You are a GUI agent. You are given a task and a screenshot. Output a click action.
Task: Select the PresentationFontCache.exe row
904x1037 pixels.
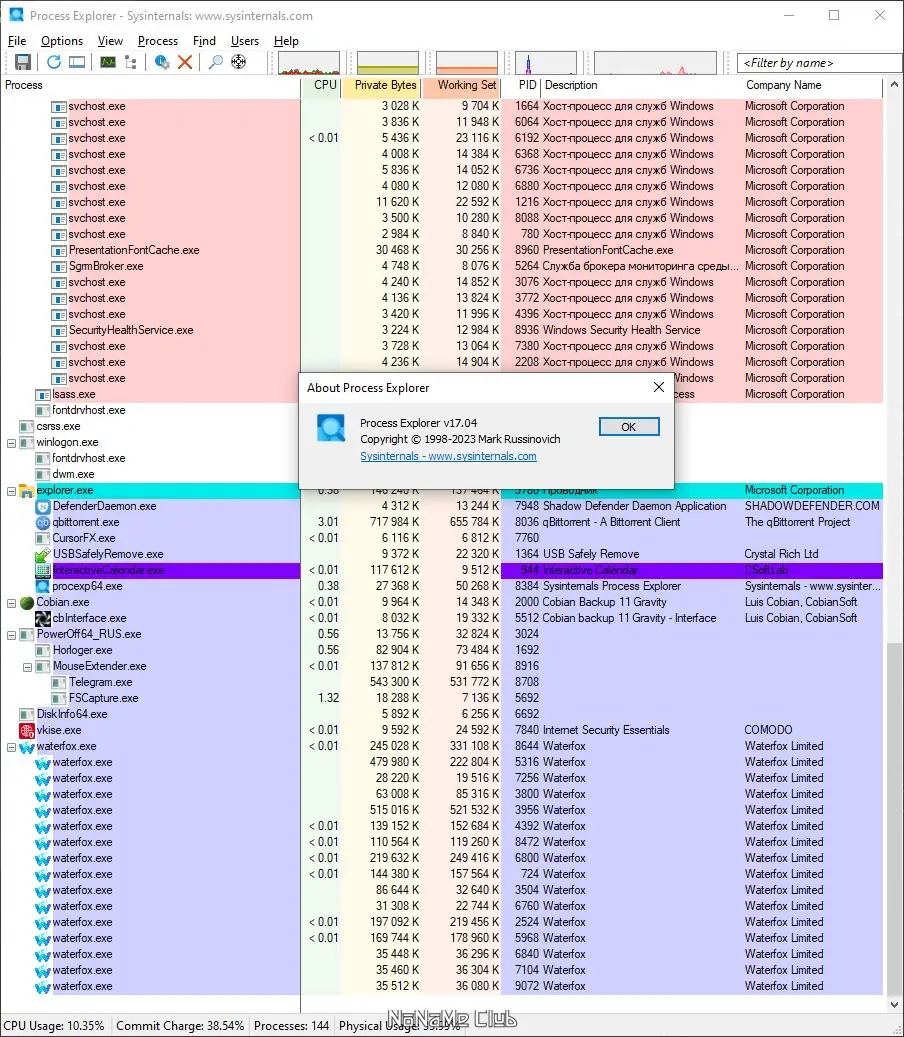442,250
